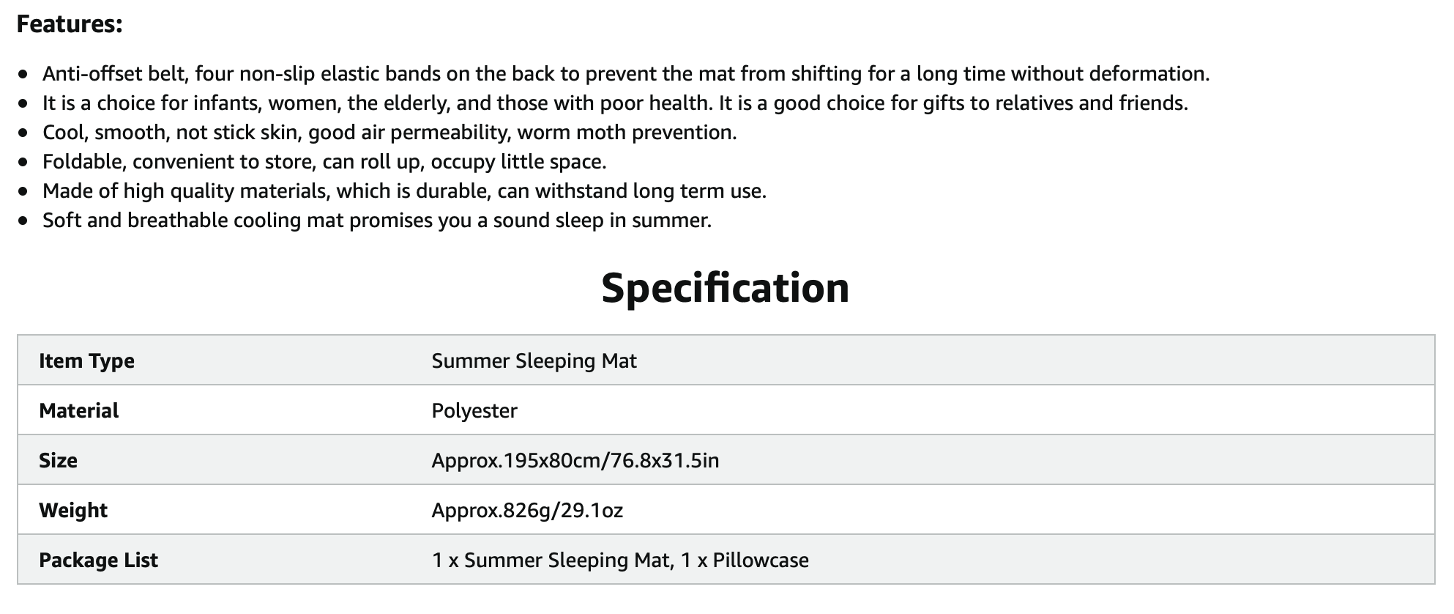Click the Material row label
The width and height of the screenshot is (1454, 614).
click(79, 411)
